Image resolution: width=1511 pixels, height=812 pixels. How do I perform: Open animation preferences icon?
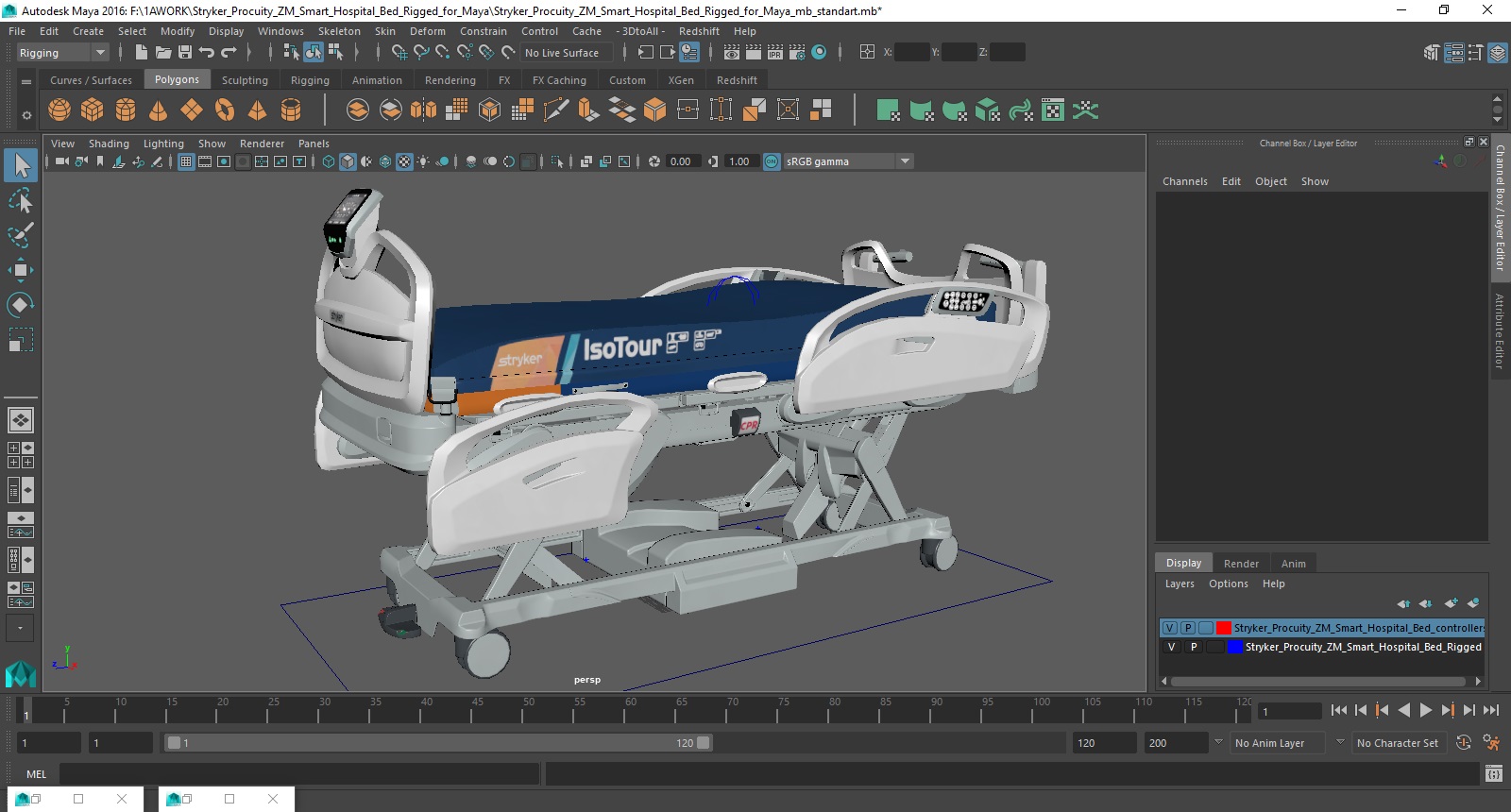(x=1491, y=743)
